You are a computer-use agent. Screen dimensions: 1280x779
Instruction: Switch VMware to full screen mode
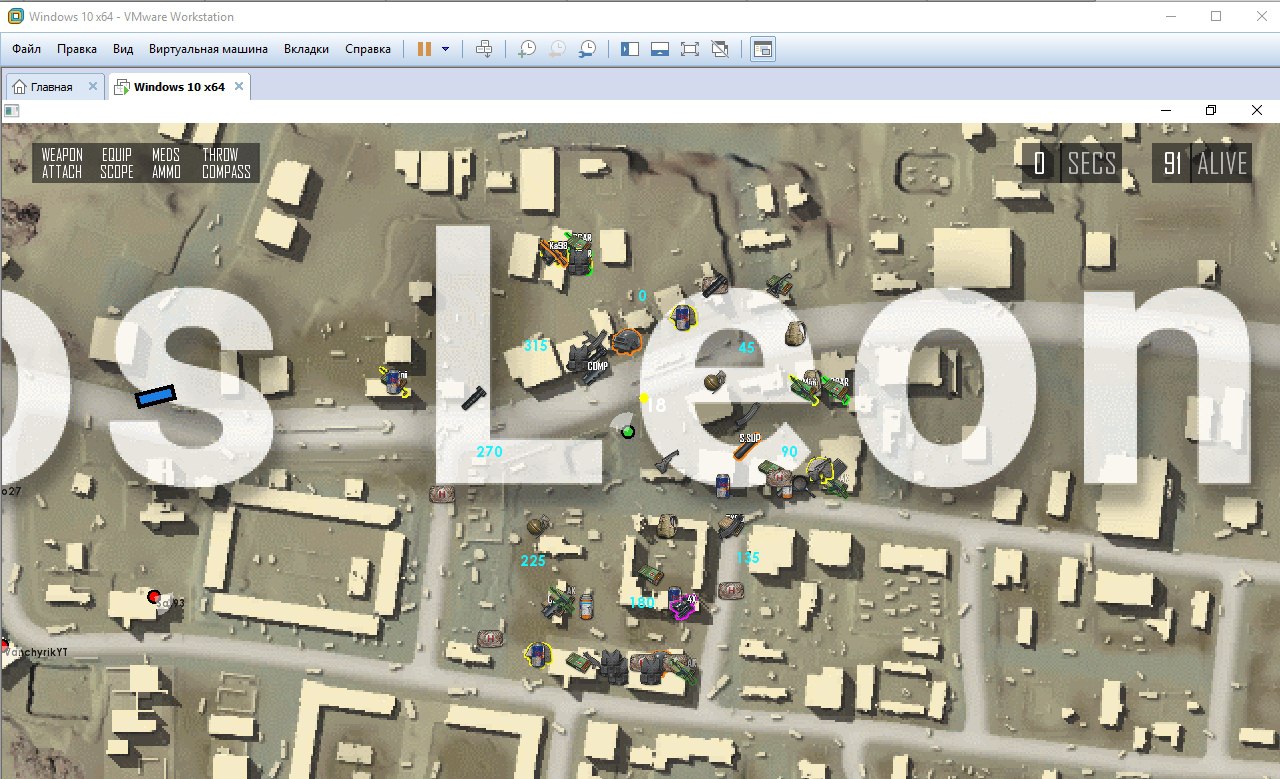click(690, 48)
